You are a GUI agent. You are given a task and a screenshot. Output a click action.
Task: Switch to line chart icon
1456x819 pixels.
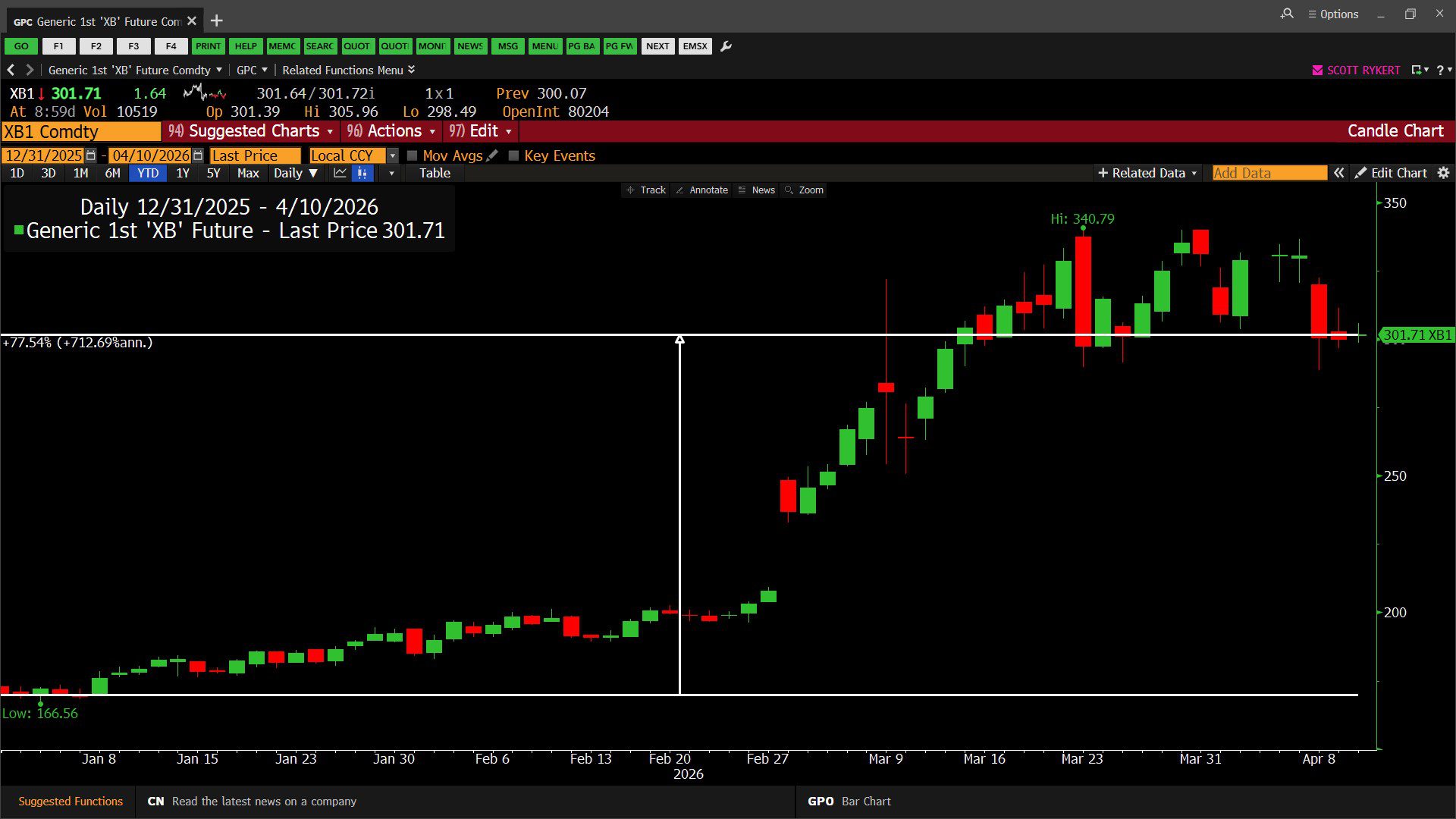coord(340,173)
